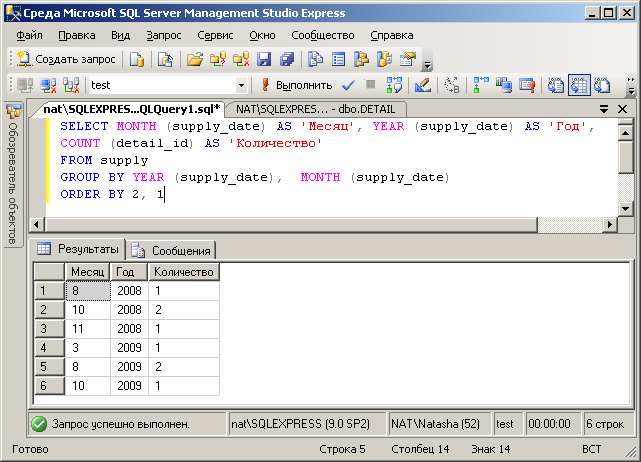Viewport: 641px width, 462px height.
Task: Expand SQL Editor toolbar overflow arrow
Action: pos(631,85)
